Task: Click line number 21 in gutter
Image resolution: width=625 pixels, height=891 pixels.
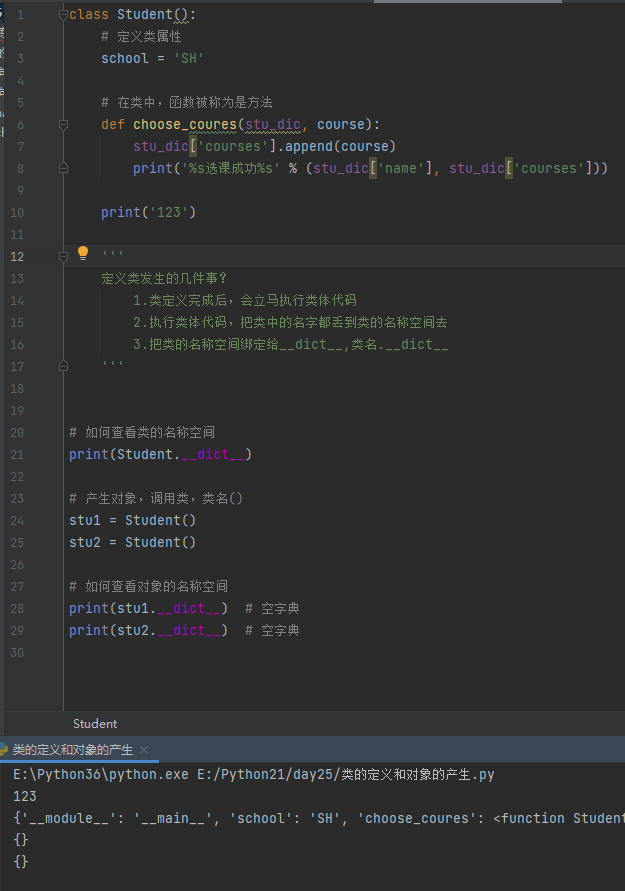Action: pos(17,455)
